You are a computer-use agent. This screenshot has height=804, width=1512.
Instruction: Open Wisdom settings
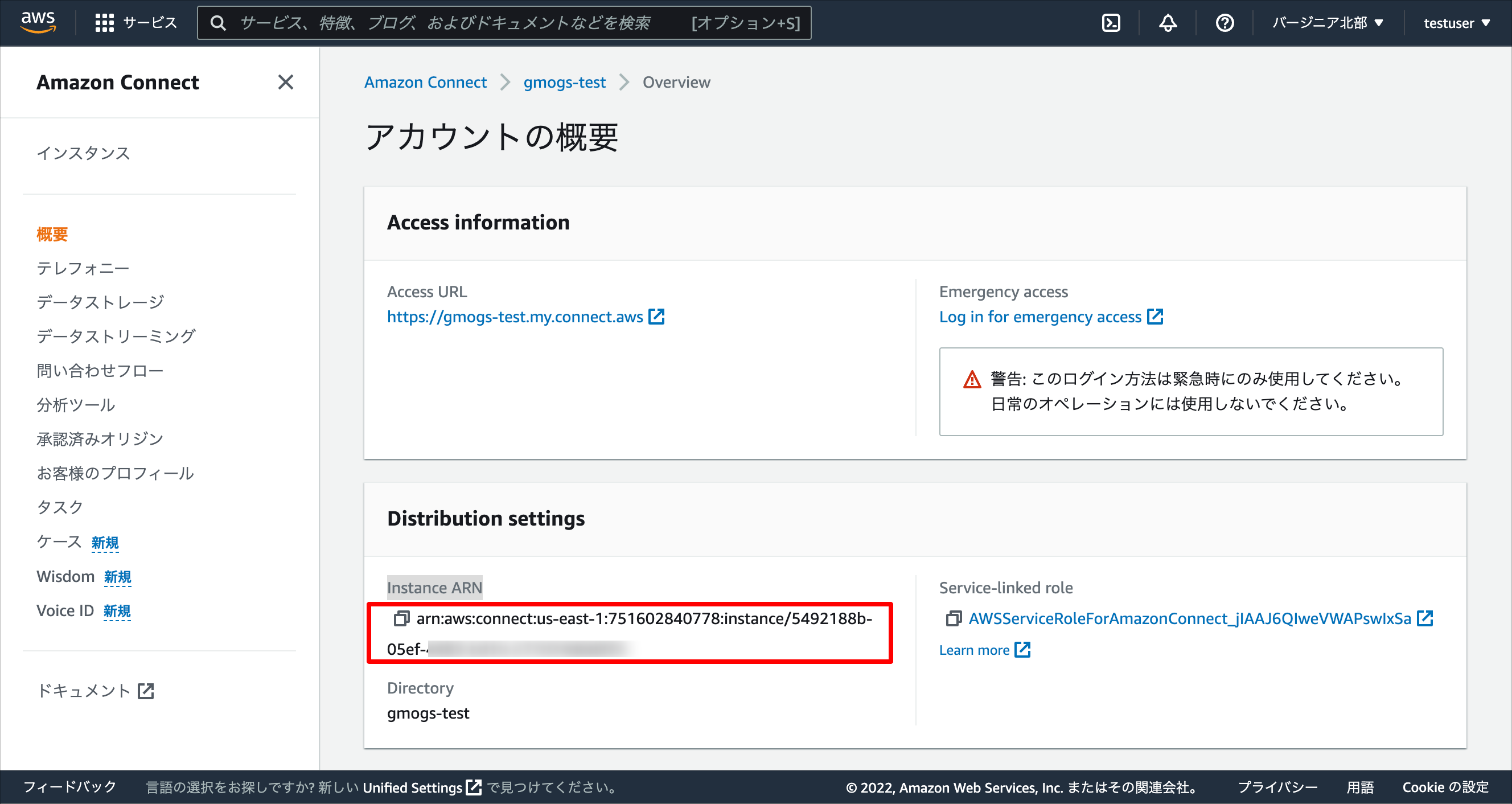click(65, 577)
